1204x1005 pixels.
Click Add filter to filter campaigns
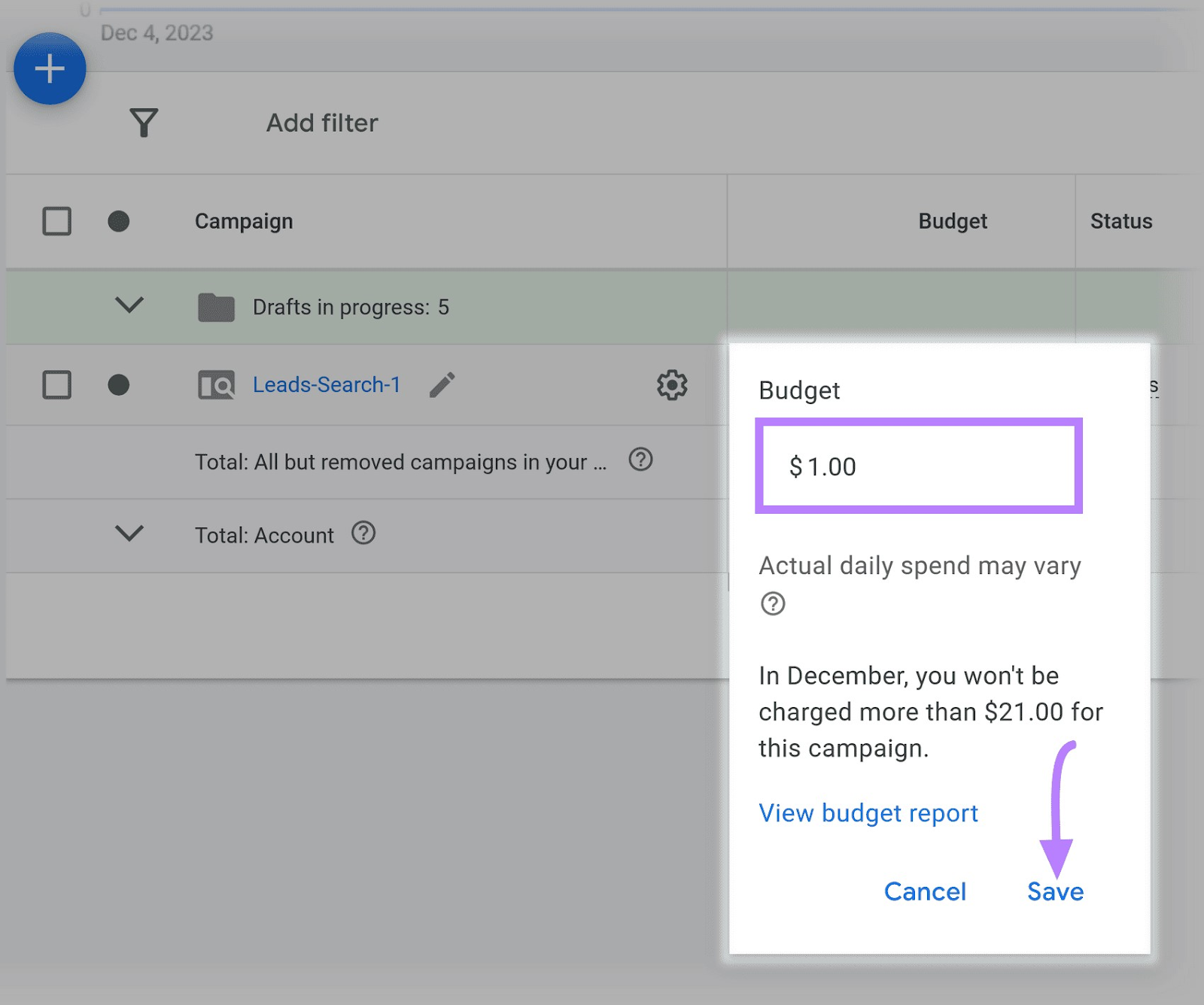[321, 123]
